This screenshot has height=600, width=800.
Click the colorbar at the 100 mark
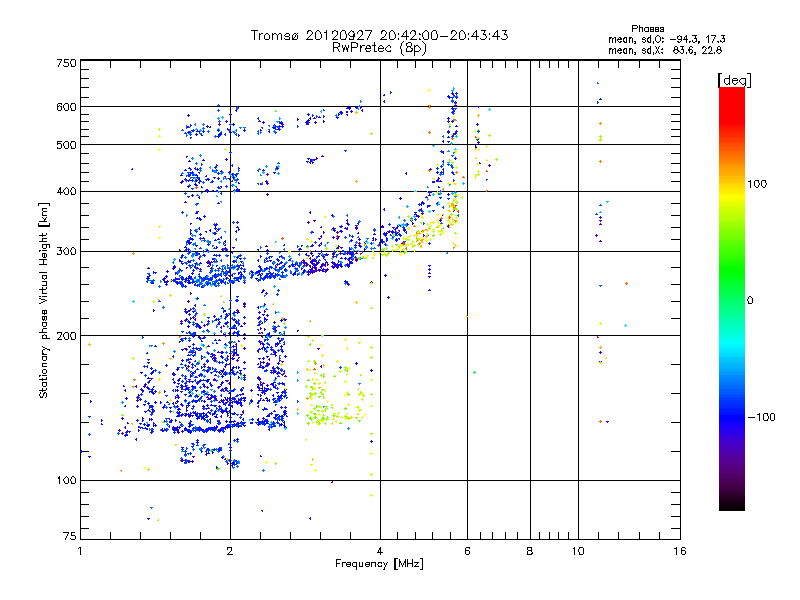click(x=732, y=184)
